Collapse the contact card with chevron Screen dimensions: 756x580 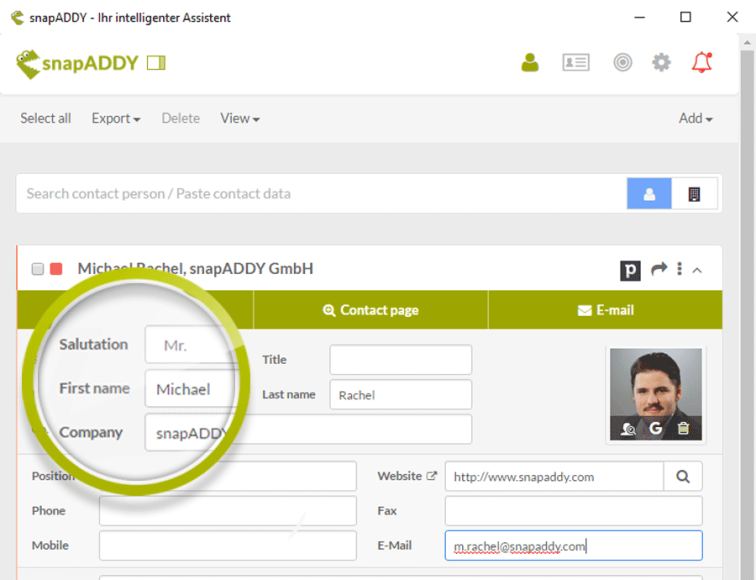tap(697, 269)
